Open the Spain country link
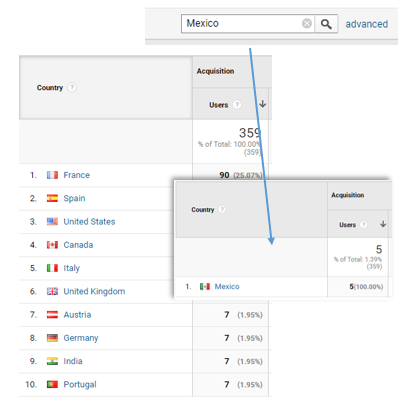 (74, 198)
